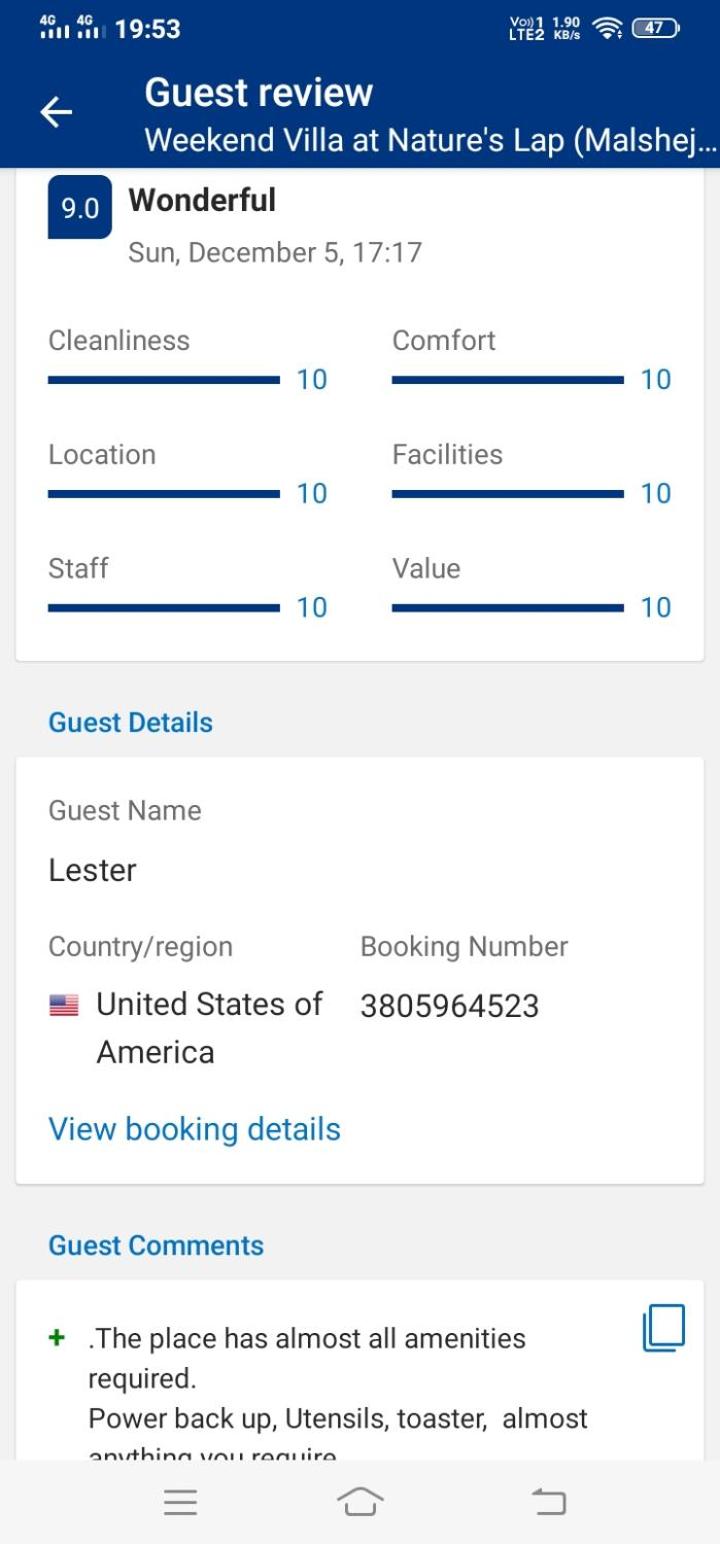The image size is (720, 1544).
Task: Select the Guest Comments section heading
Action: (x=156, y=1245)
